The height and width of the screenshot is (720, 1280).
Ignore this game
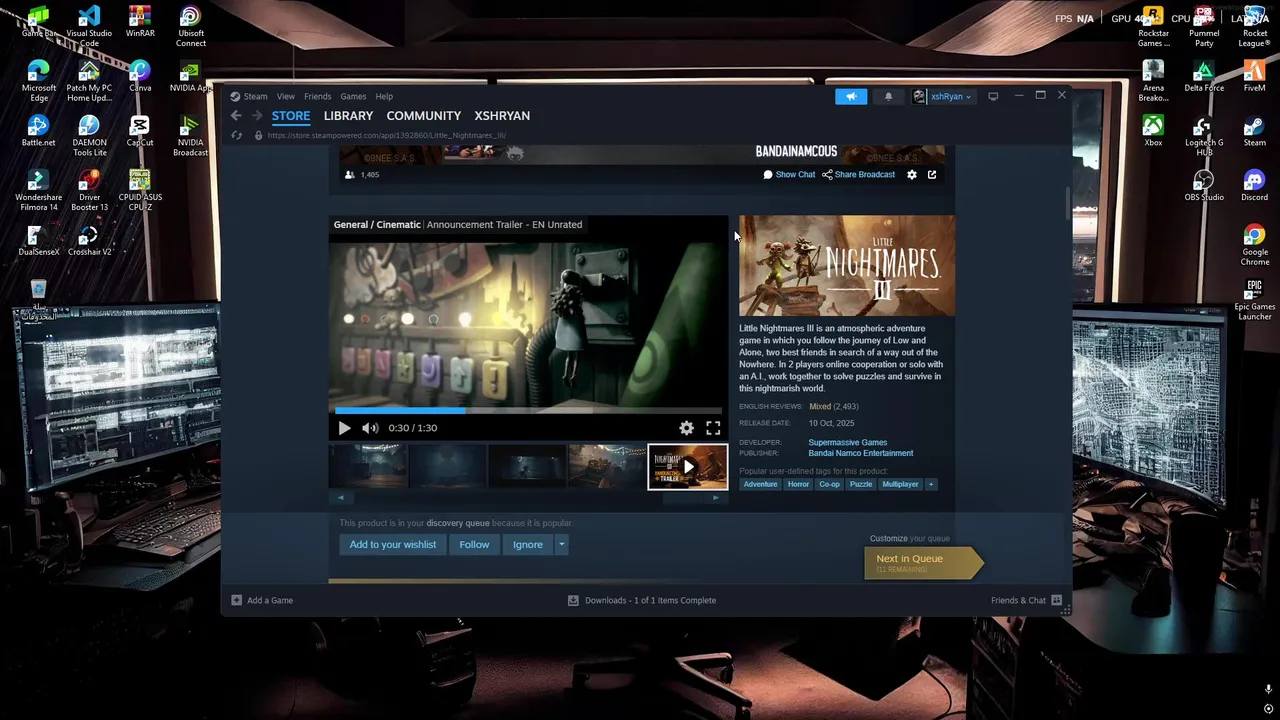[x=528, y=545]
